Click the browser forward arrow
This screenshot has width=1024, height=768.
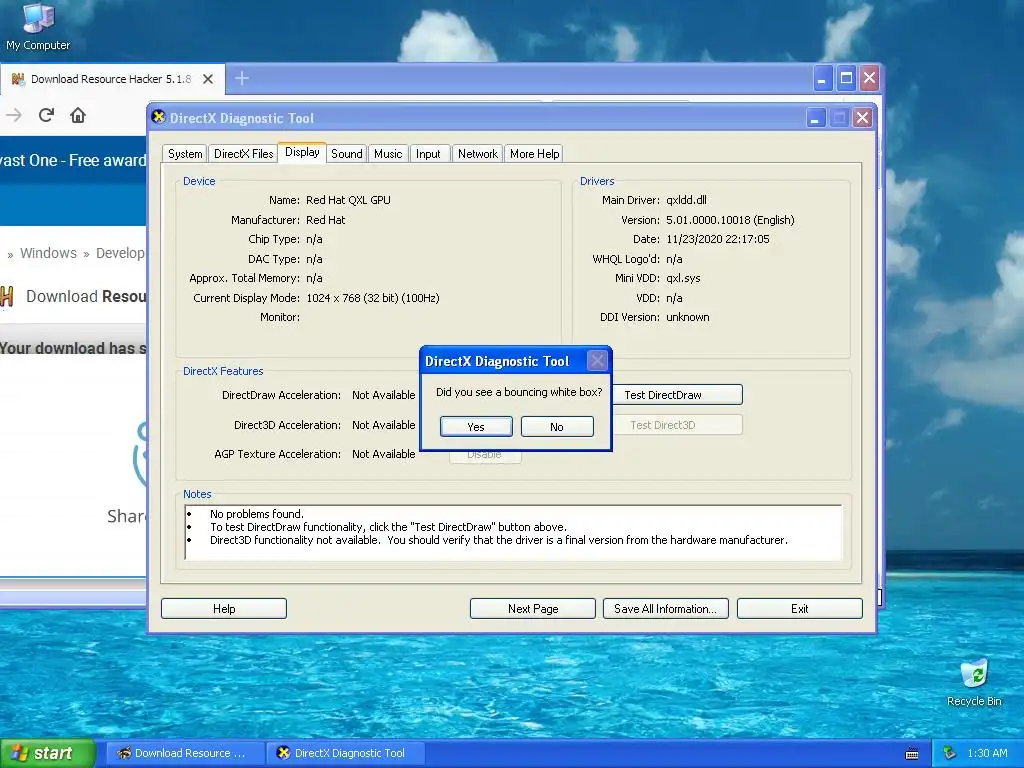click(14, 116)
